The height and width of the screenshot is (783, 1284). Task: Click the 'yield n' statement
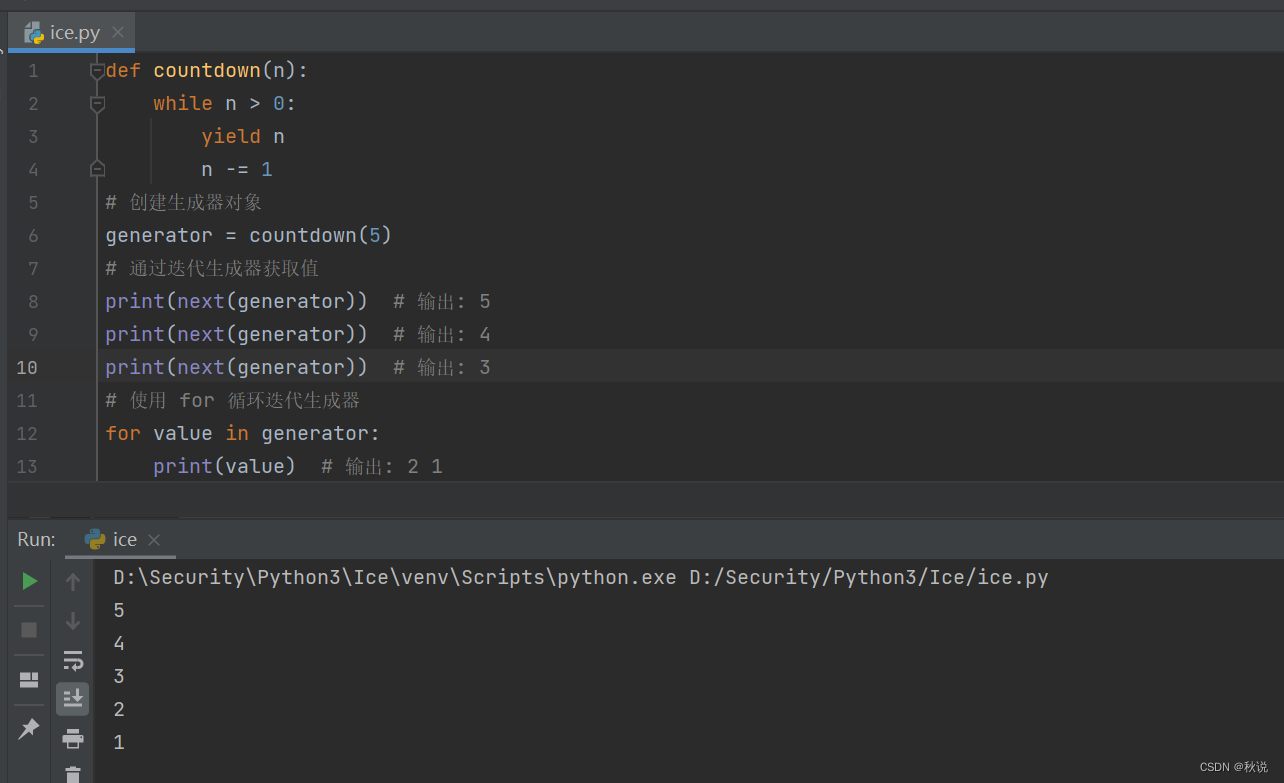click(x=243, y=136)
